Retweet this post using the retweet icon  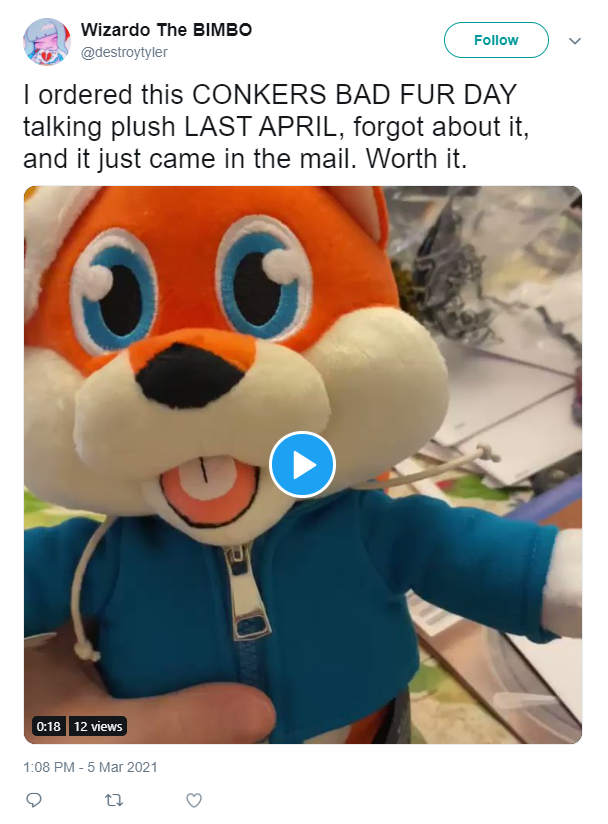pos(114,800)
